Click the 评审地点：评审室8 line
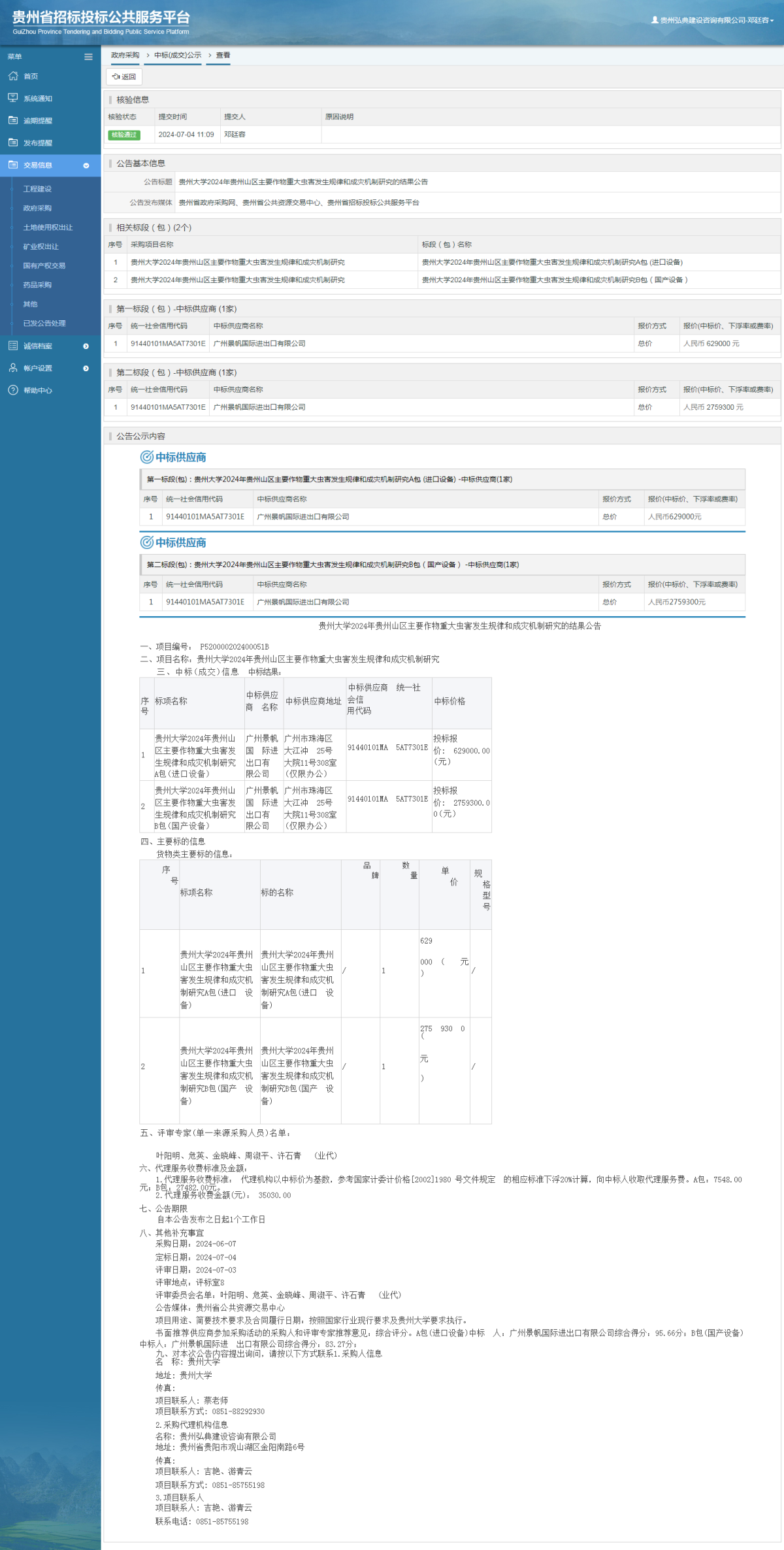This screenshot has height=1550, width=784. coord(189,1283)
